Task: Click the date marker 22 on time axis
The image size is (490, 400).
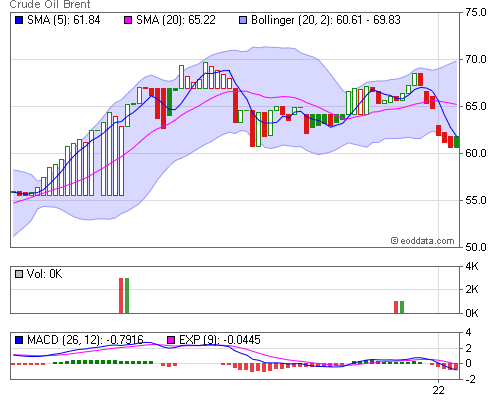Action: pos(439,390)
